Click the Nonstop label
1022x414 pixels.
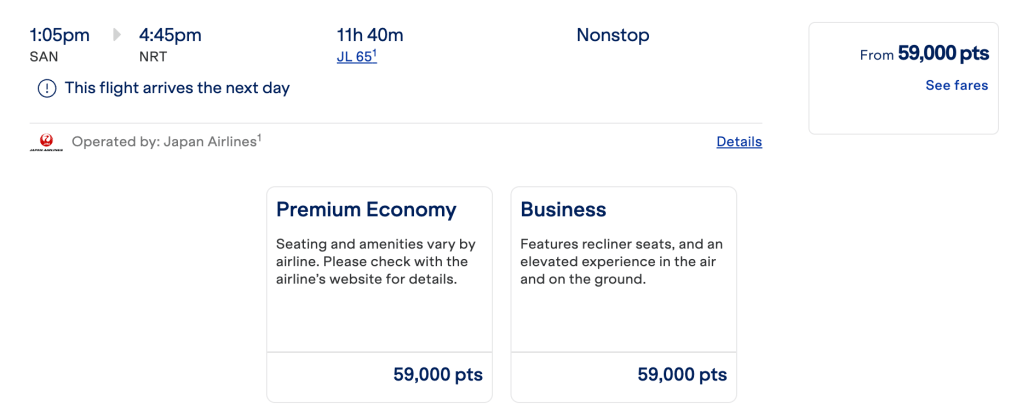click(613, 35)
